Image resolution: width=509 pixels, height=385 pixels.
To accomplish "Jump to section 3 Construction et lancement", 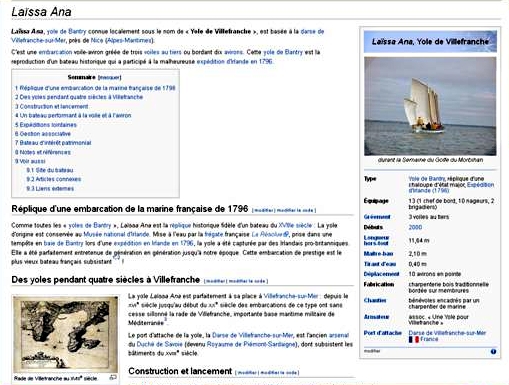I will point(51,106).
